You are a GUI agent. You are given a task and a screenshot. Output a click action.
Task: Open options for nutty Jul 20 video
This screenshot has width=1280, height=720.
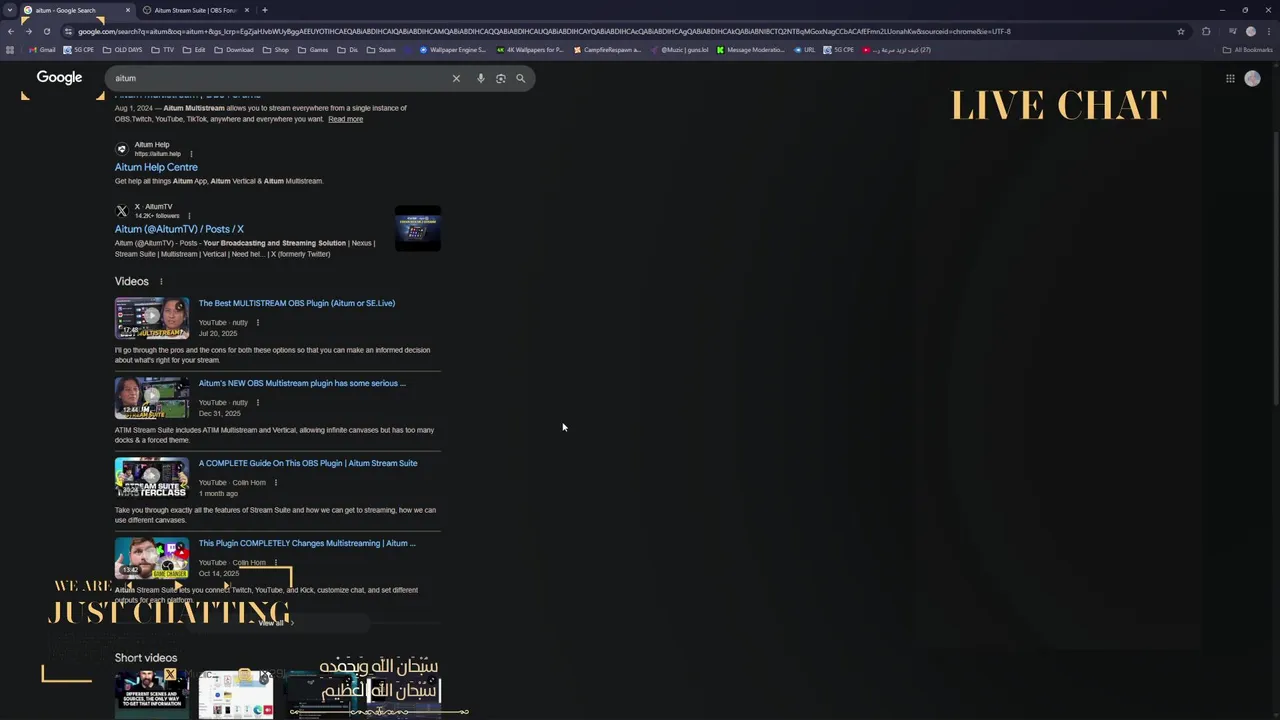click(258, 322)
